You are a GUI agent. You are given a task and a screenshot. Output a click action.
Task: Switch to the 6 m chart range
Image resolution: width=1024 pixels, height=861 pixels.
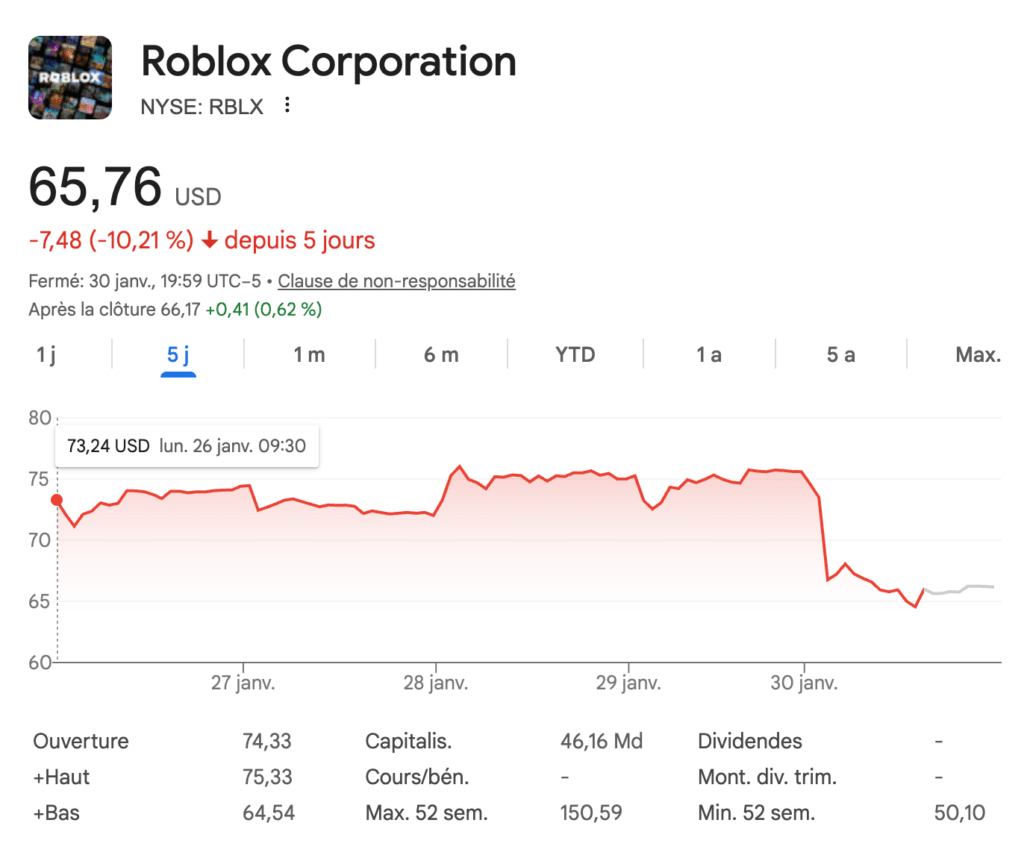pyautogui.click(x=441, y=354)
